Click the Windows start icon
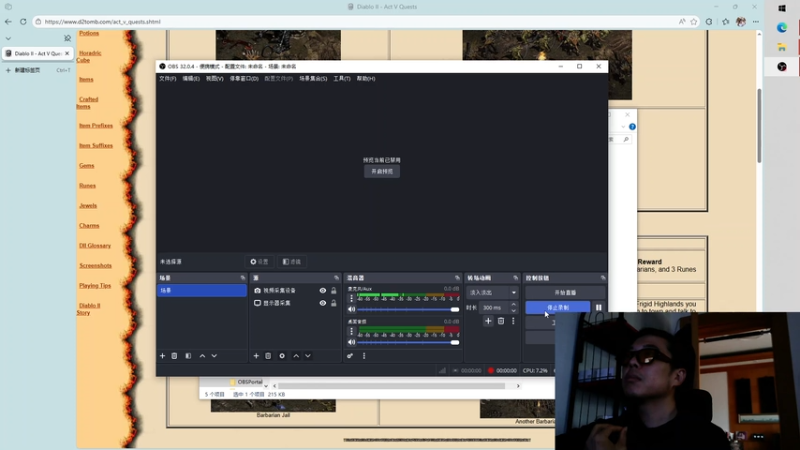Screen dimensions: 800x450 tap(782, 8)
